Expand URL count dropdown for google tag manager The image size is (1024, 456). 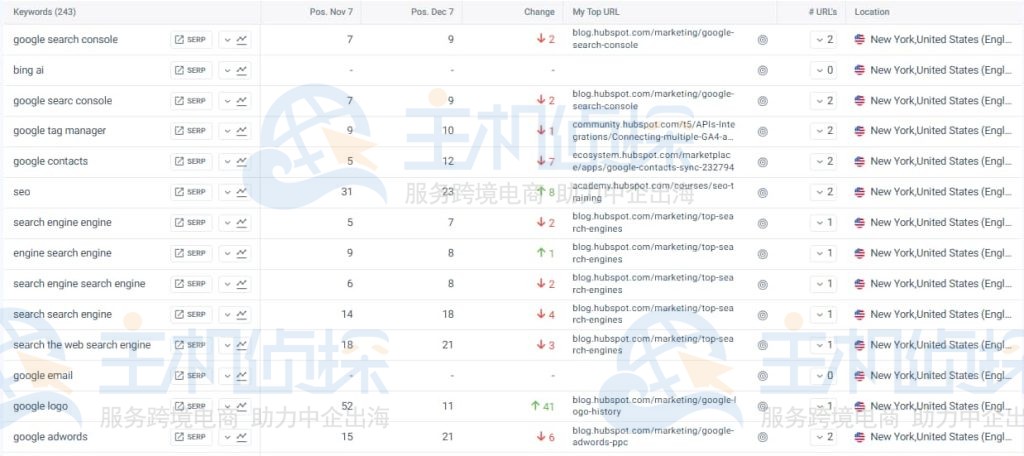click(x=824, y=131)
